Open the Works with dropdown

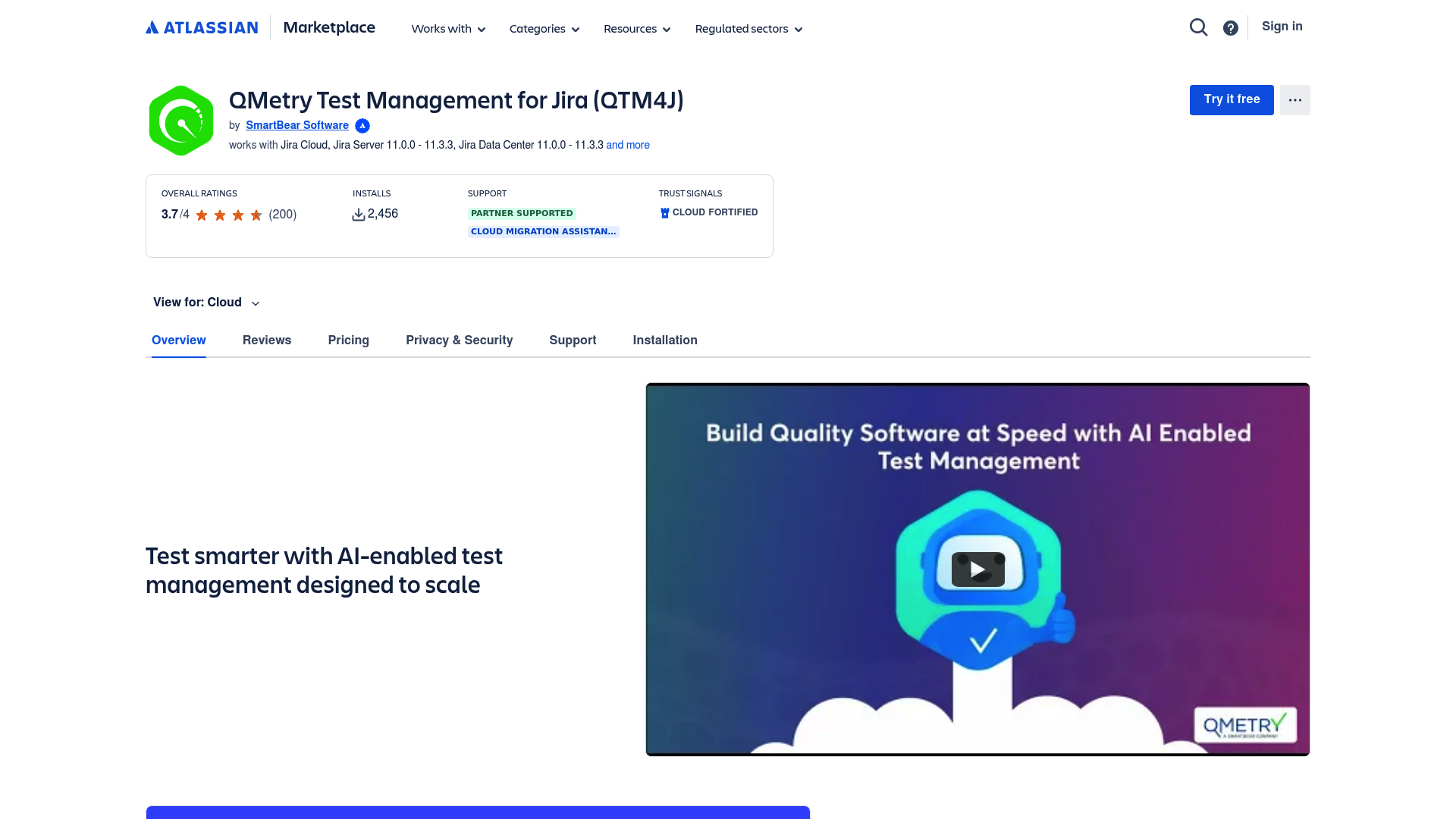tap(447, 29)
